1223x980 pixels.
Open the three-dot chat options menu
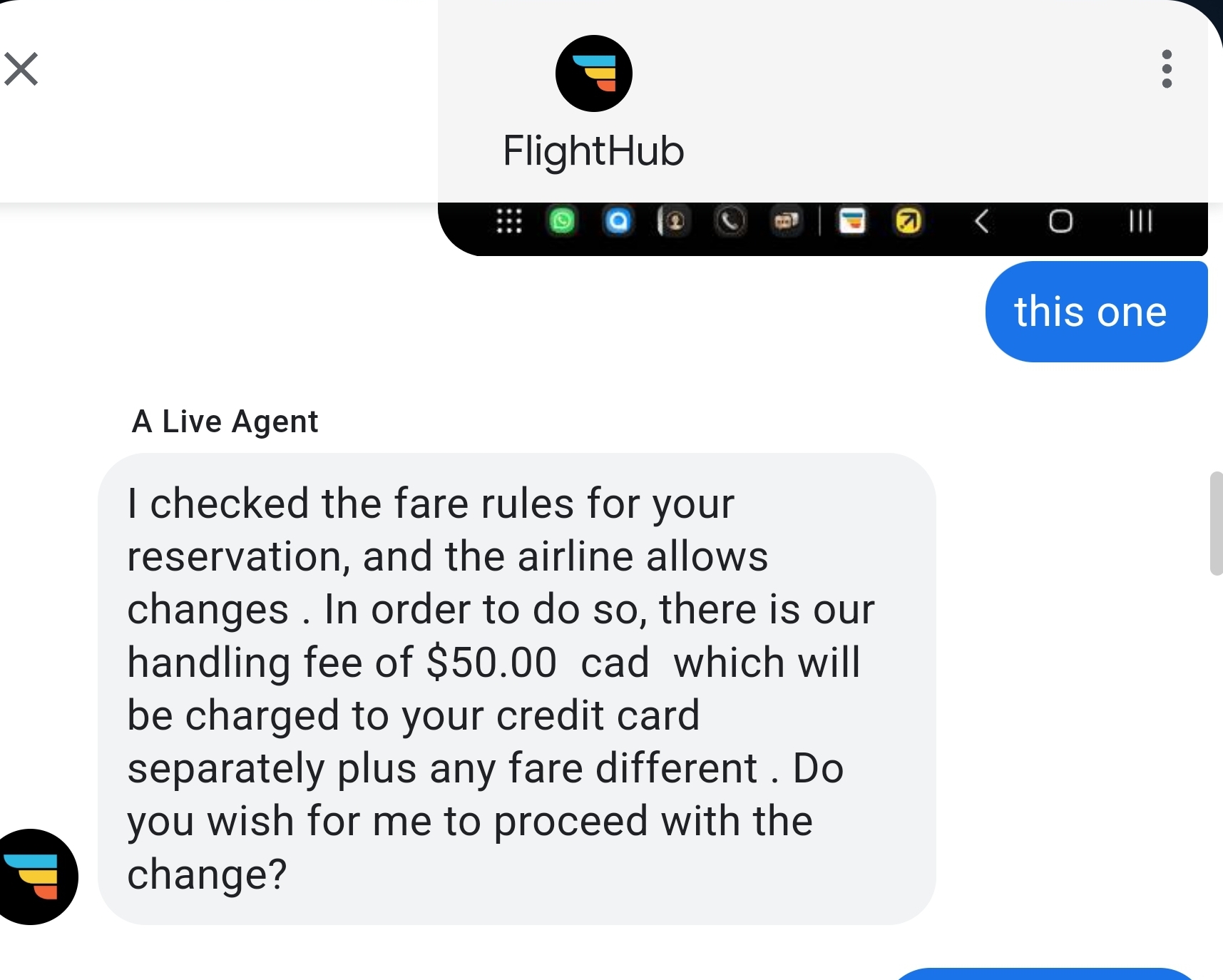1167,69
